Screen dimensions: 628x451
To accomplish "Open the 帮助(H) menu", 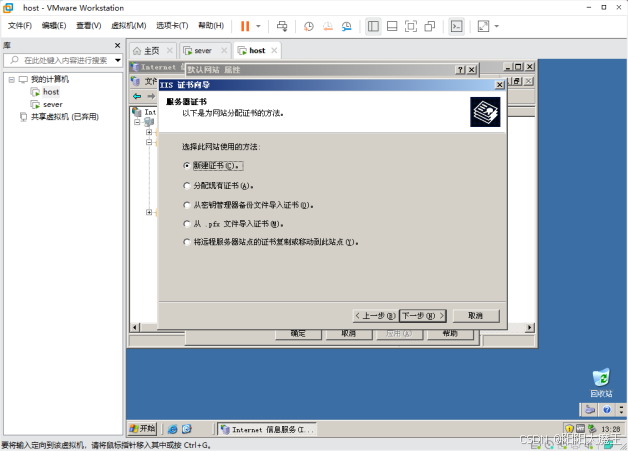I will click(x=211, y=26).
